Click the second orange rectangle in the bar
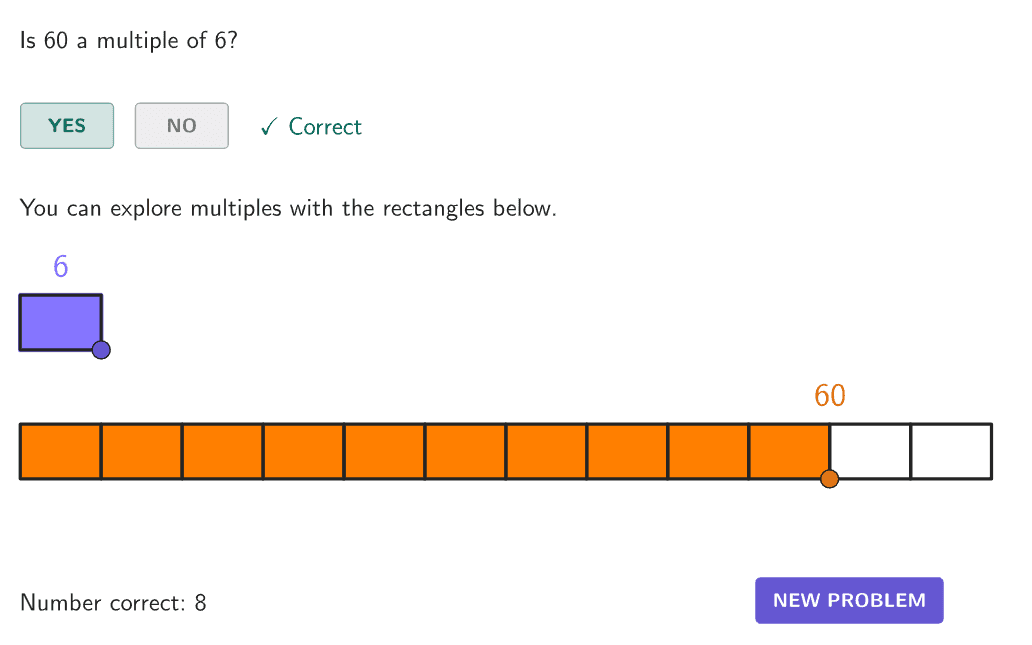Image resolution: width=1032 pixels, height=645 pixels. [141, 451]
